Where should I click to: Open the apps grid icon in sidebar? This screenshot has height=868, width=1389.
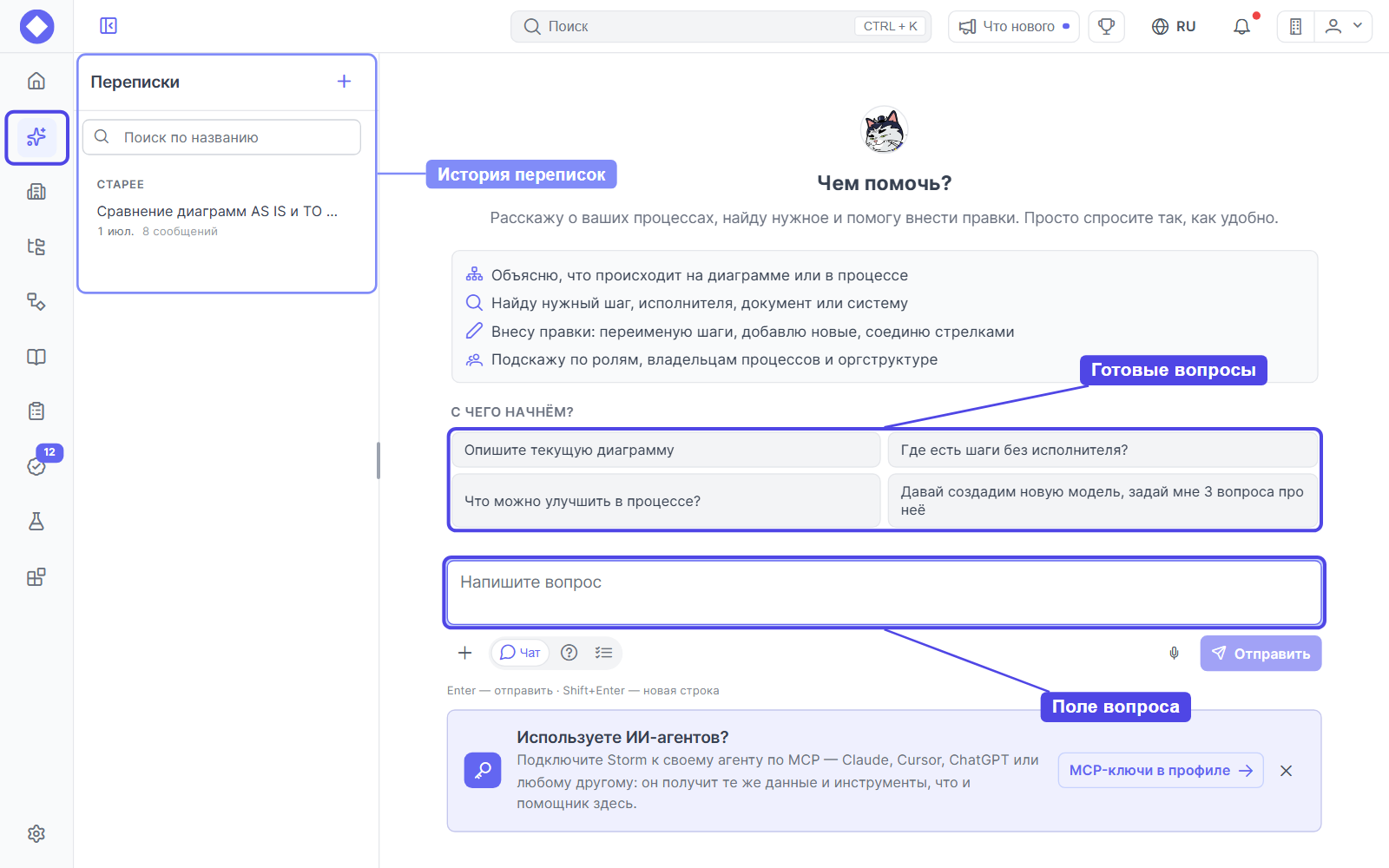click(36, 577)
